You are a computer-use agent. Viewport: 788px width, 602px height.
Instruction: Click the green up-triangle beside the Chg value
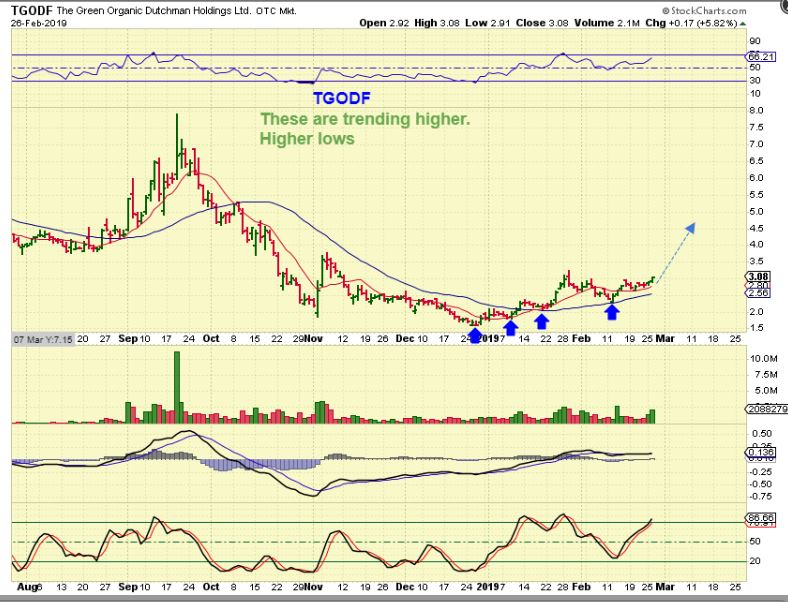(x=743, y=24)
